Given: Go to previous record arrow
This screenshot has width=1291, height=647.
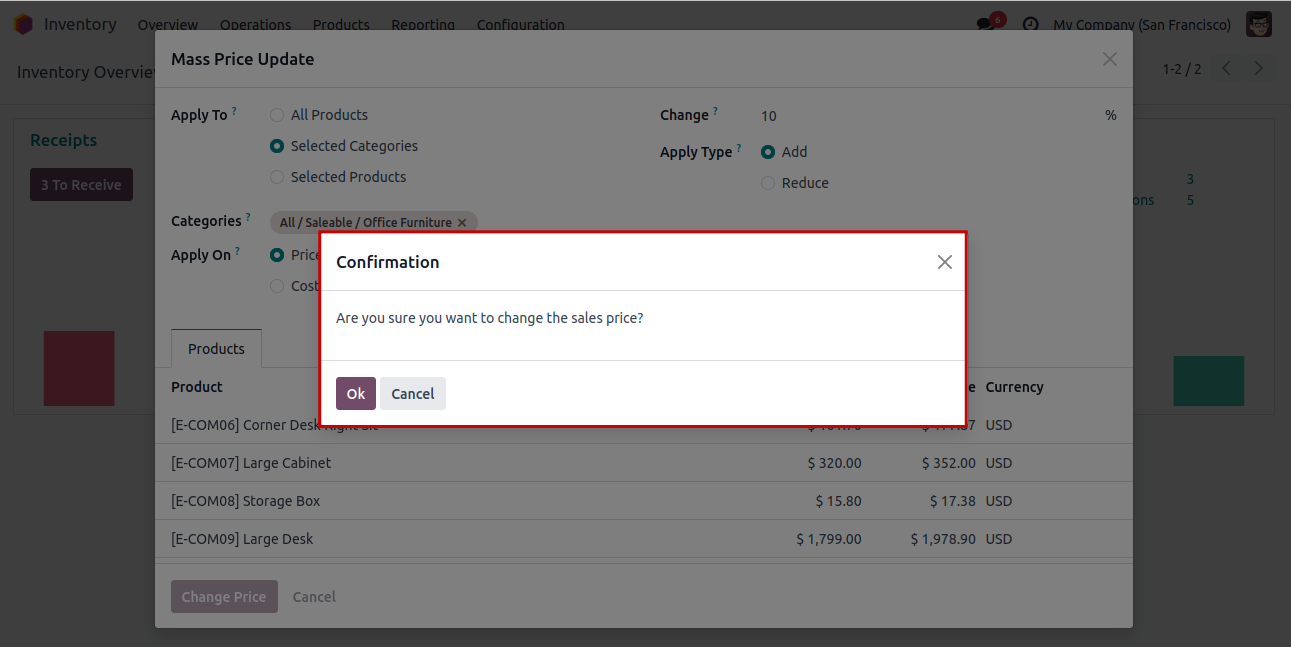Looking at the screenshot, I should (x=1227, y=69).
